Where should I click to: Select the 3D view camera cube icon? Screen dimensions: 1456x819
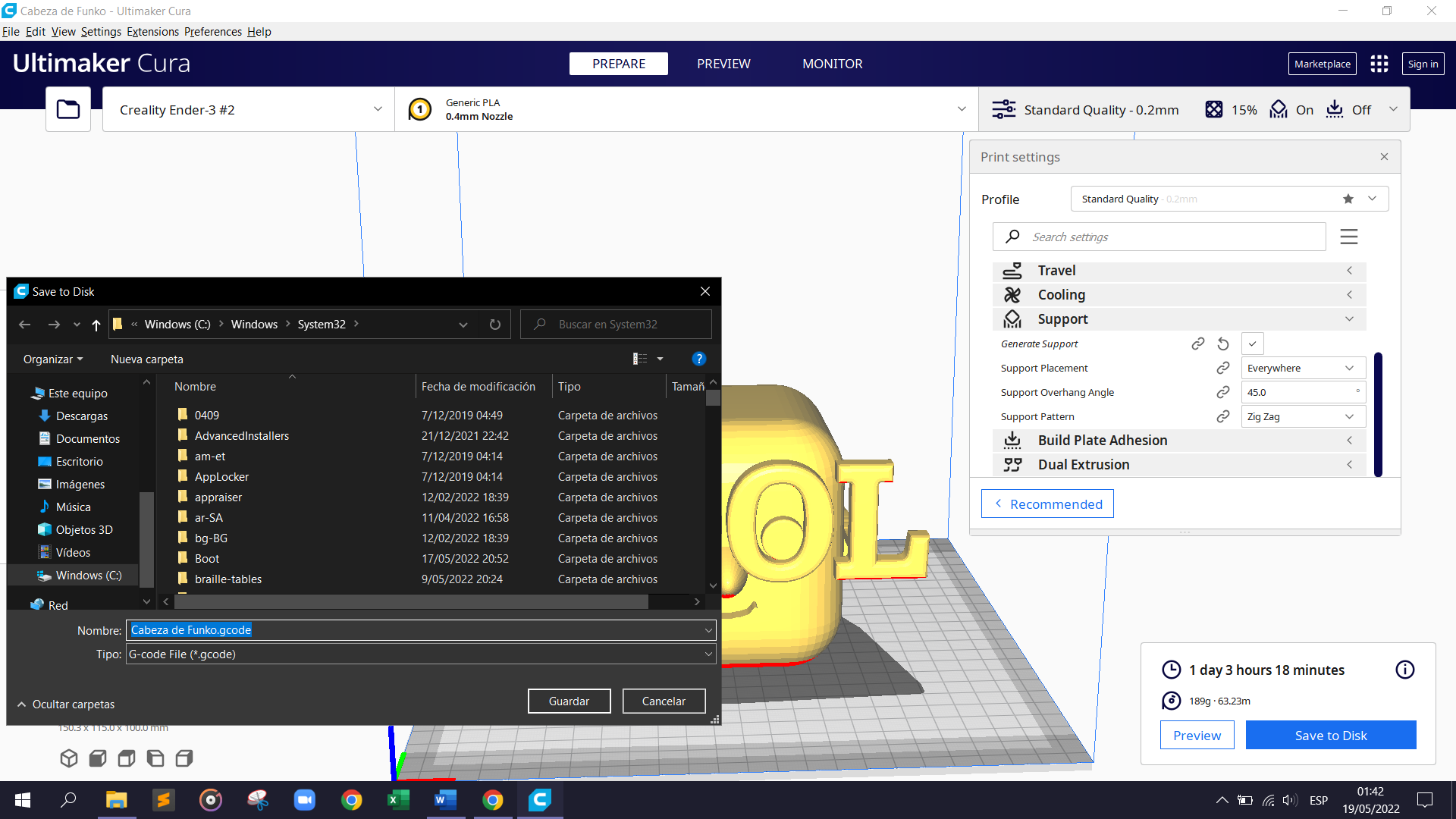(x=69, y=758)
